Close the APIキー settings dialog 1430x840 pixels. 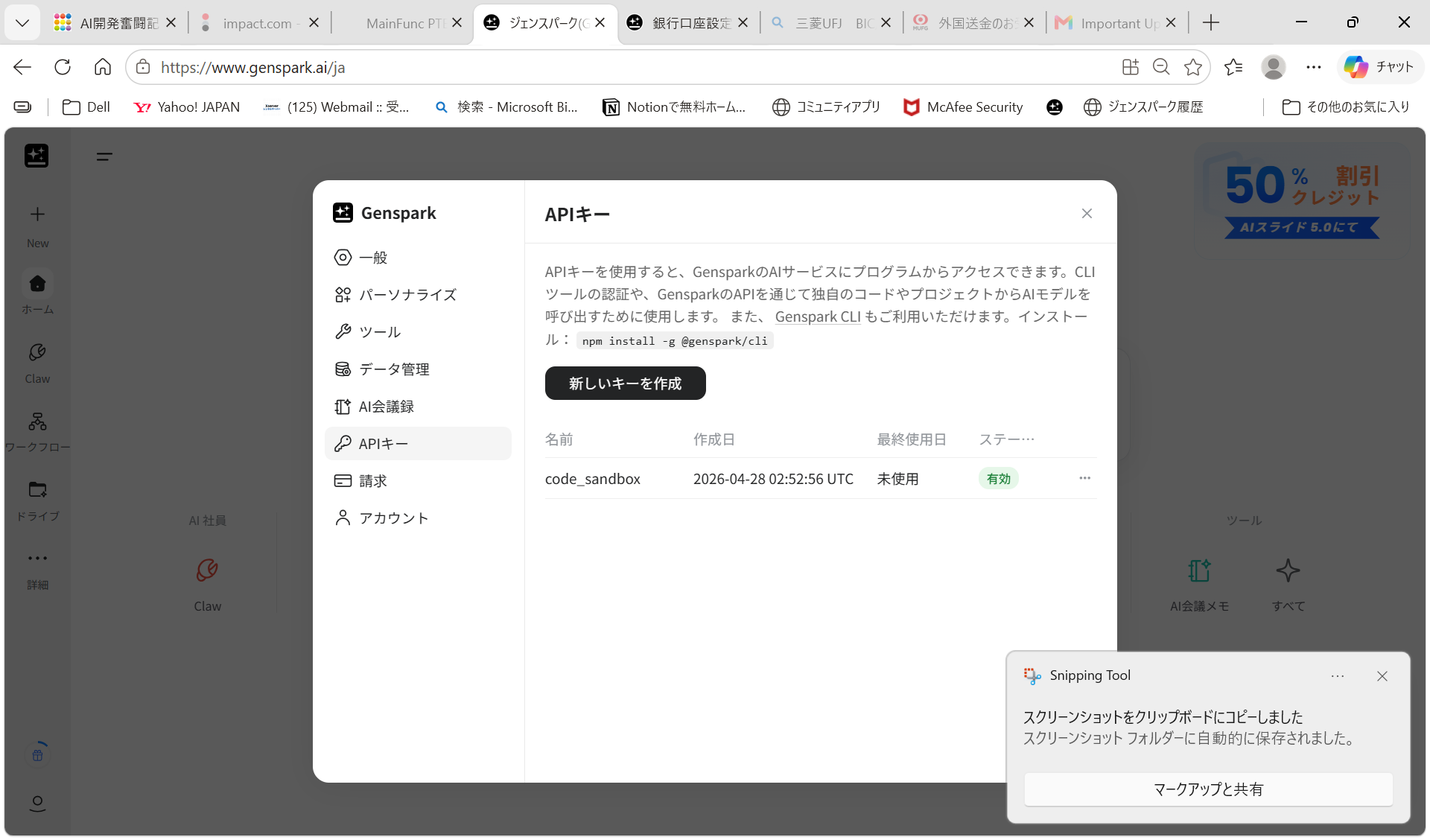click(x=1087, y=214)
